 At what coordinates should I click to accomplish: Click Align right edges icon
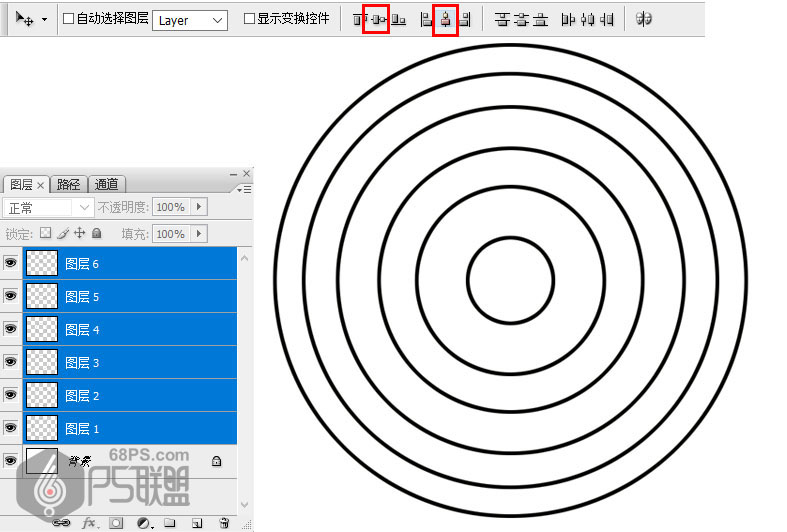(465, 20)
